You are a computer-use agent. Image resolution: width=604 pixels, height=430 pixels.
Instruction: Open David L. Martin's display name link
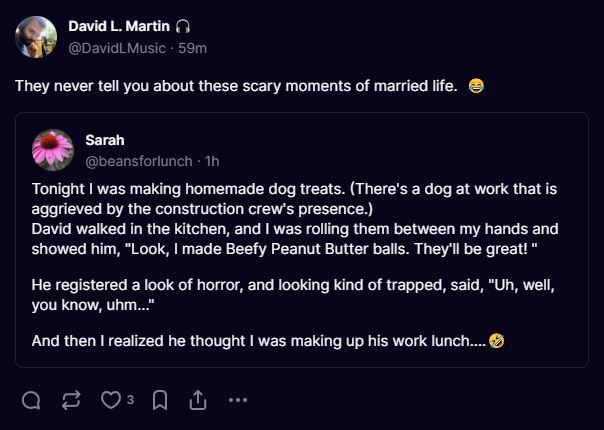click(119, 26)
